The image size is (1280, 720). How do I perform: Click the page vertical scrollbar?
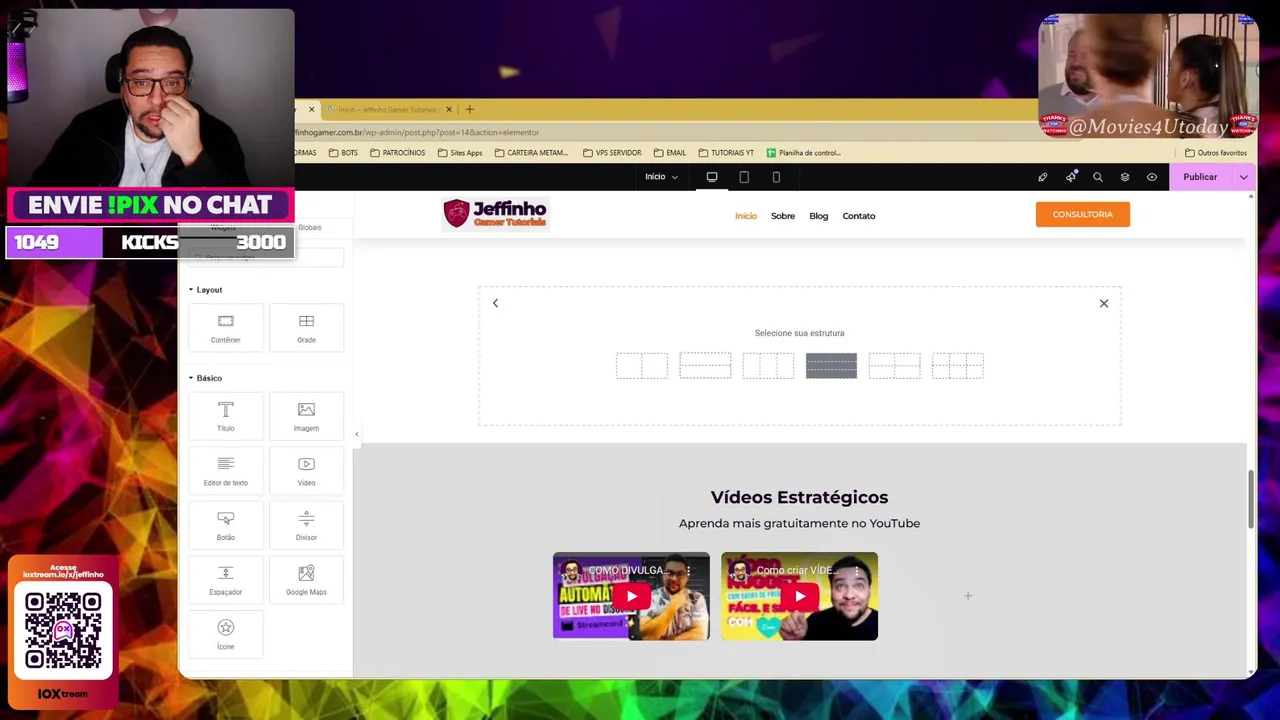click(x=1251, y=499)
